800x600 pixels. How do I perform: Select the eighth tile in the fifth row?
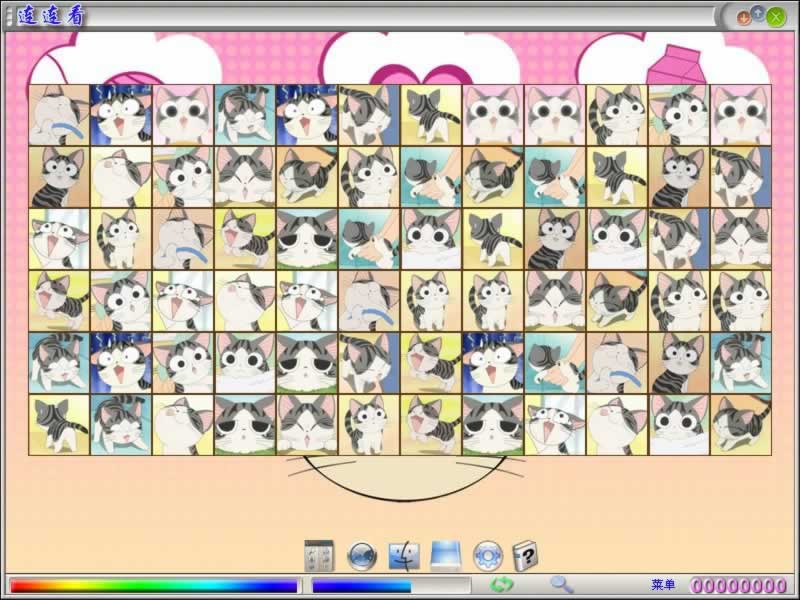tap(493, 363)
